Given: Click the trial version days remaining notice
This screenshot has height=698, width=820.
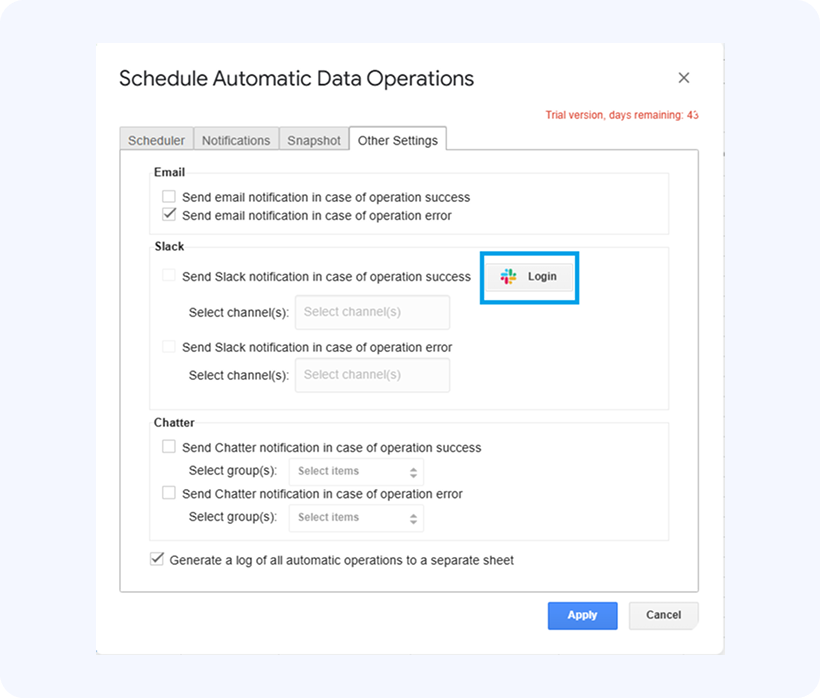Looking at the screenshot, I should (621, 115).
